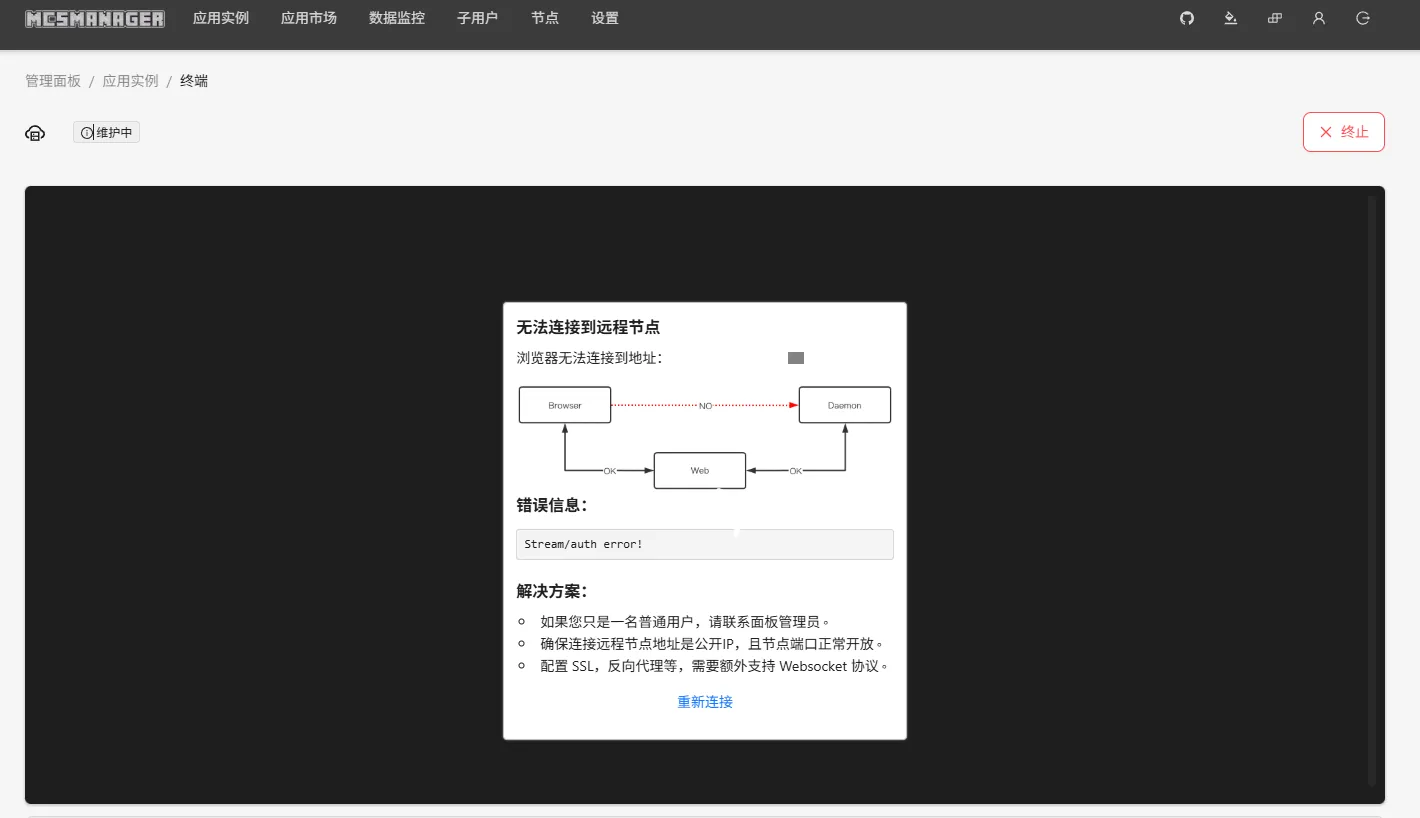Open the GitHub repository icon
The height and width of the screenshot is (818, 1420).
click(x=1186, y=18)
